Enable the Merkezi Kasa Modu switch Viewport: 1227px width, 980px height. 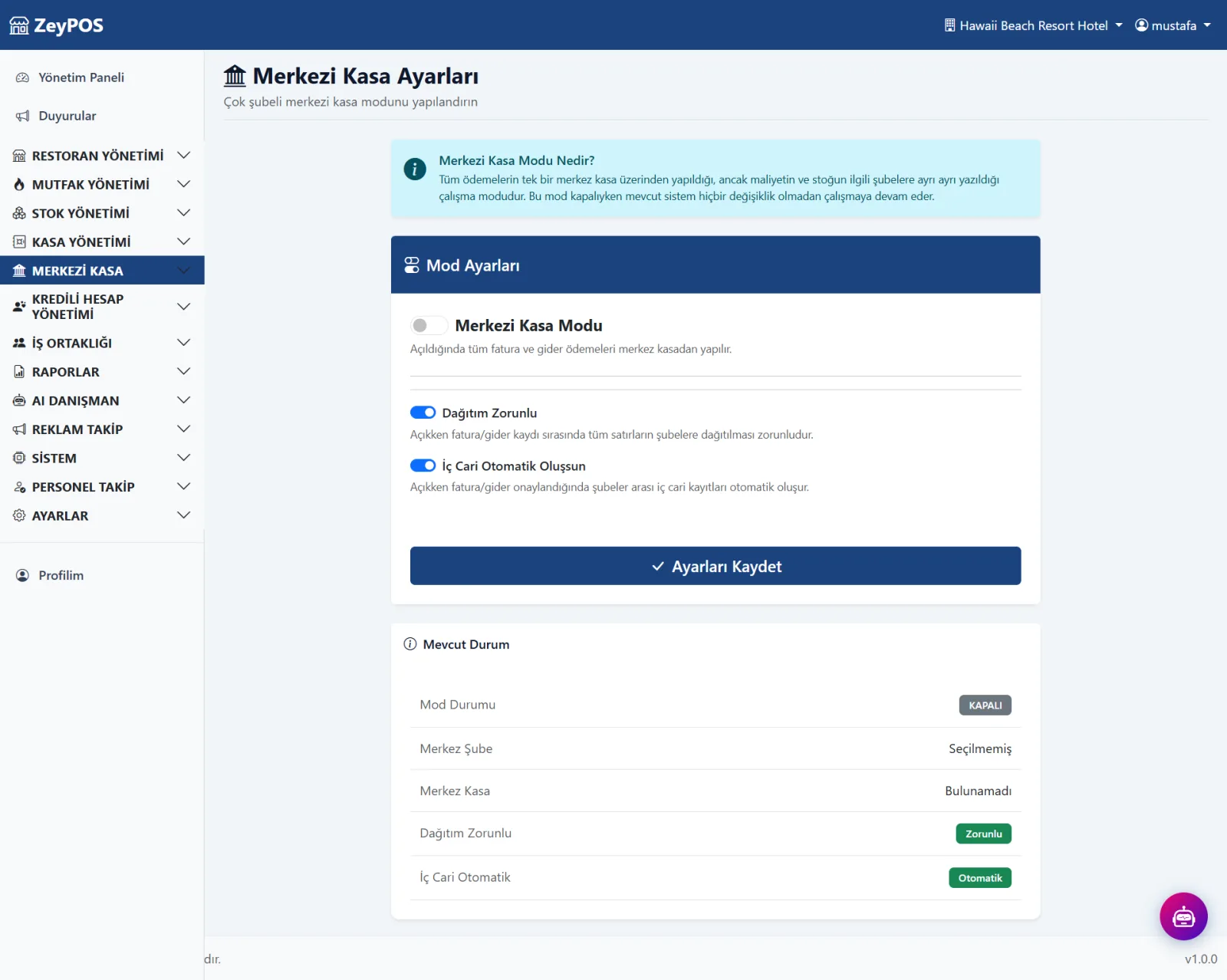click(x=429, y=326)
